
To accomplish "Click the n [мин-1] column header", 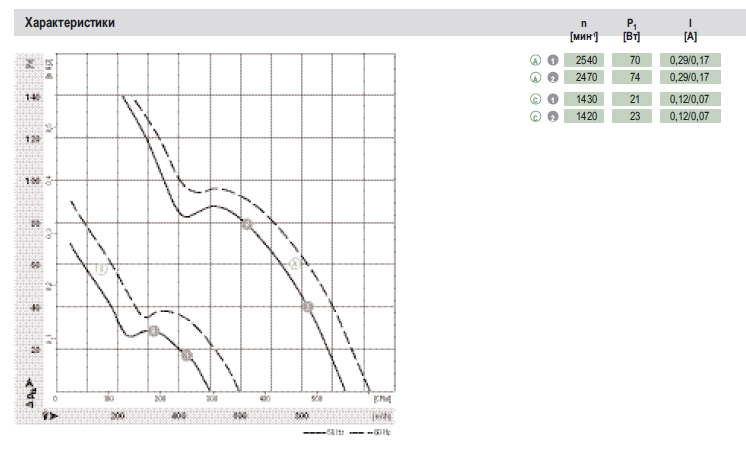I will pos(583,29).
